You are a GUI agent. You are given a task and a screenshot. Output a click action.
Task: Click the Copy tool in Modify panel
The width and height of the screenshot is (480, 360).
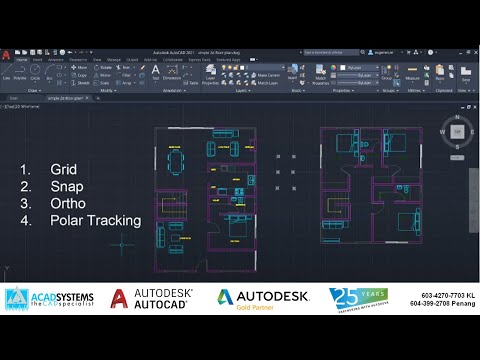click(x=79, y=75)
